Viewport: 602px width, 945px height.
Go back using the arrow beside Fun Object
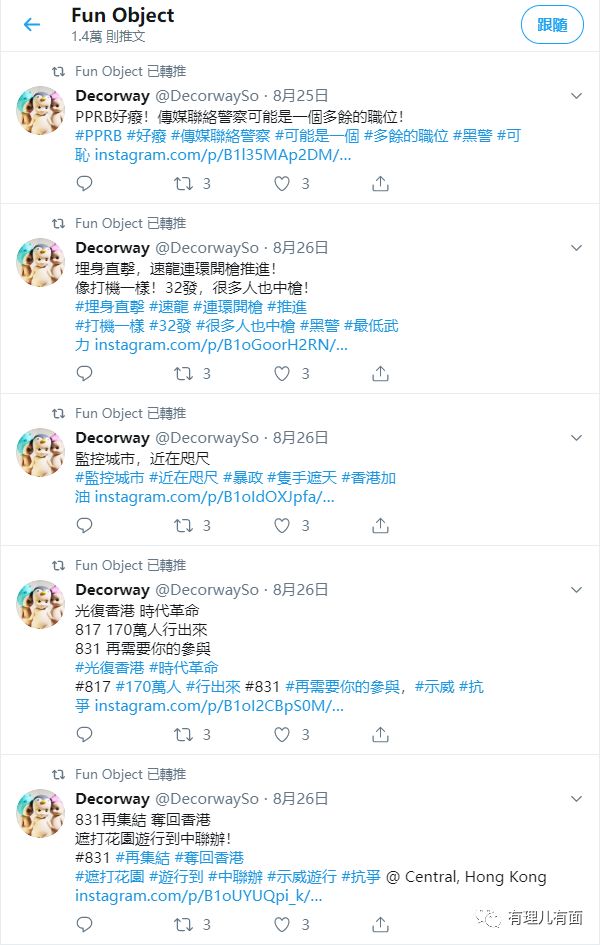point(31,25)
